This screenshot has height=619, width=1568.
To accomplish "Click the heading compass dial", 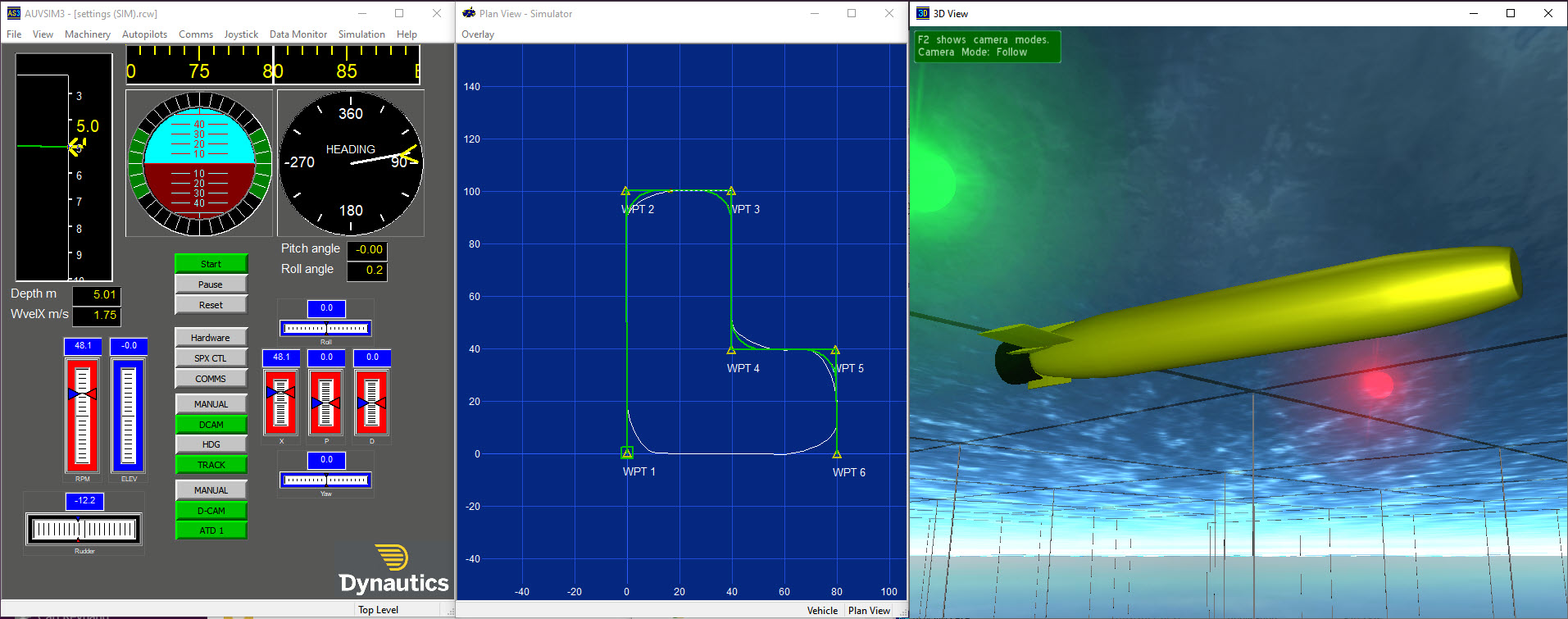I will [x=351, y=162].
